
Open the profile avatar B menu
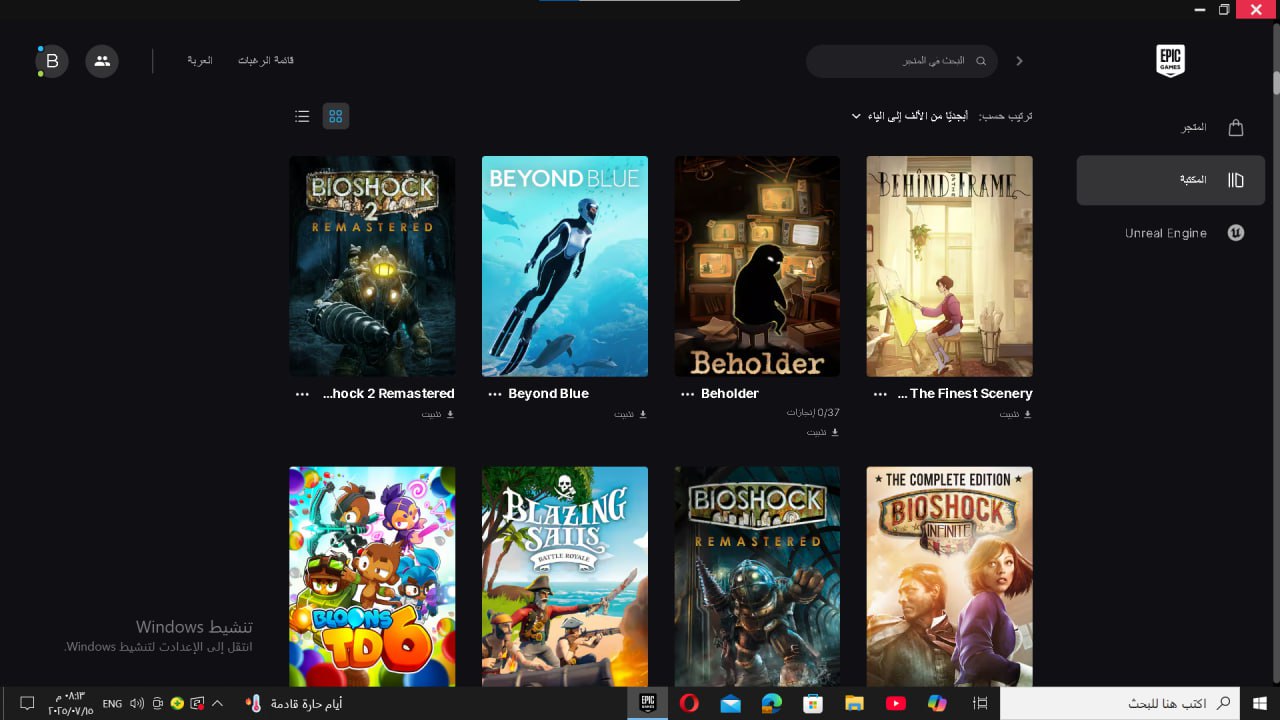point(52,61)
